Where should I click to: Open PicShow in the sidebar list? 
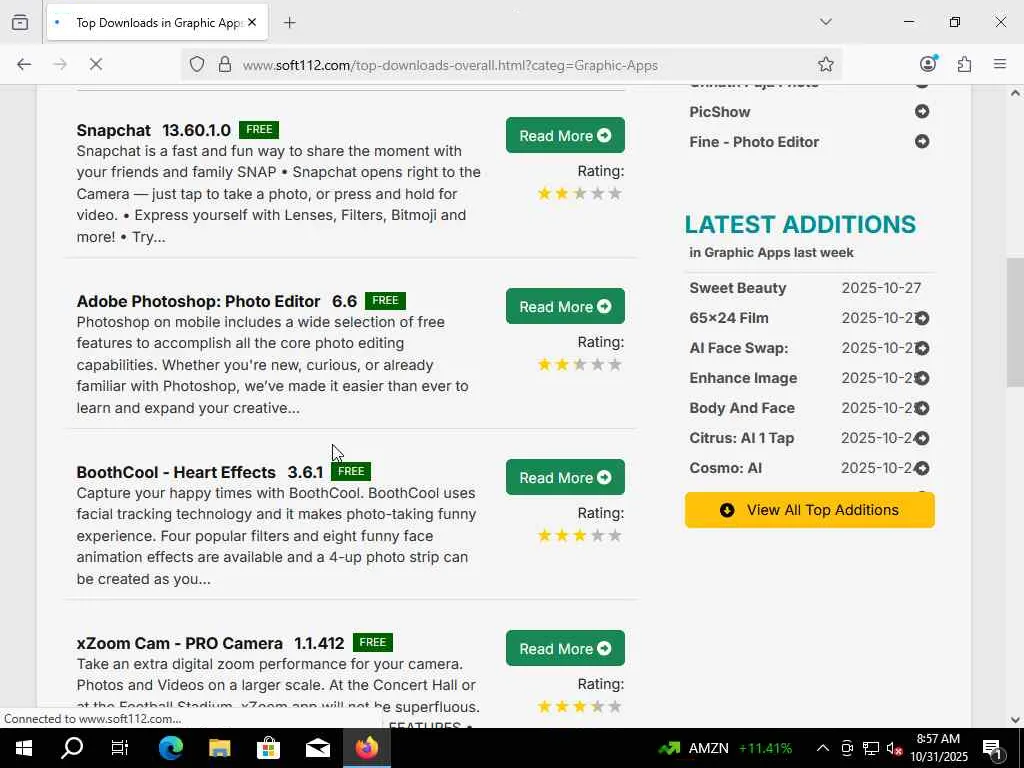[x=720, y=112]
